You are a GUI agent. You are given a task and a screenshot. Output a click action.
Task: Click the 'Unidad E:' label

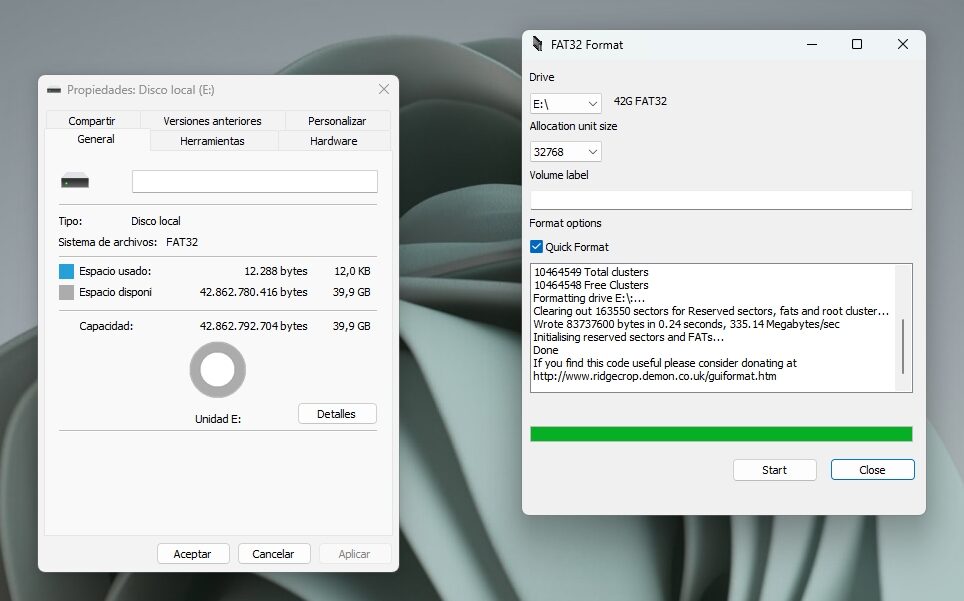(x=218, y=419)
